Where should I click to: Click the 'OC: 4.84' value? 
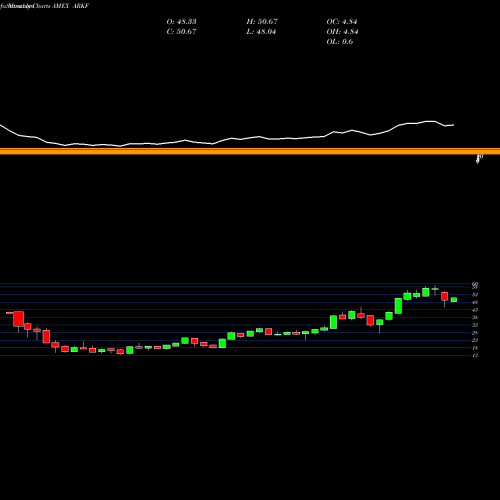(x=342, y=22)
